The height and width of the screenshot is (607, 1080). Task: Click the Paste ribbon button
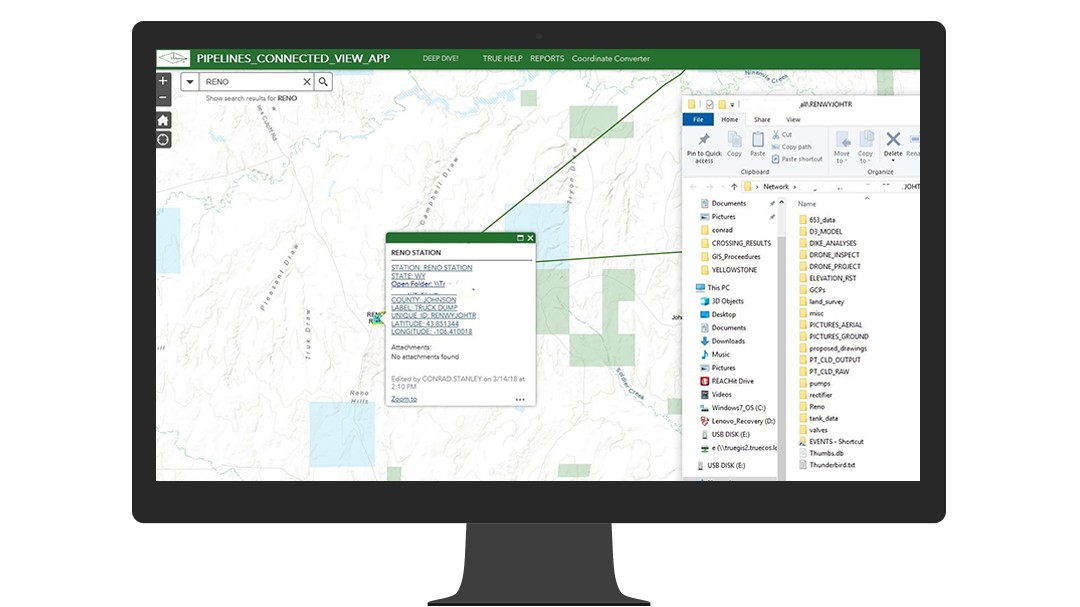pyautogui.click(x=758, y=145)
